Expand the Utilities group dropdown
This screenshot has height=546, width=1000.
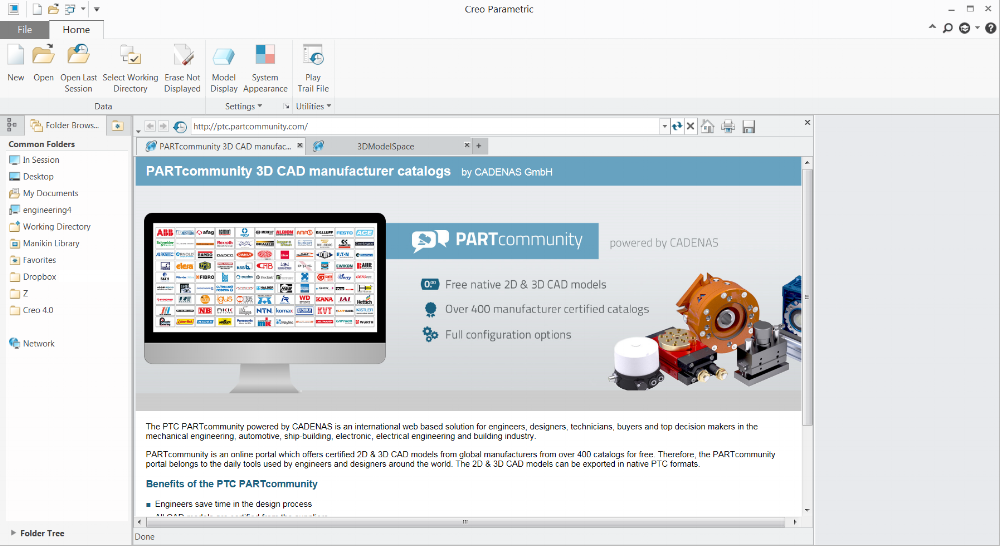[x=313, y=107]
